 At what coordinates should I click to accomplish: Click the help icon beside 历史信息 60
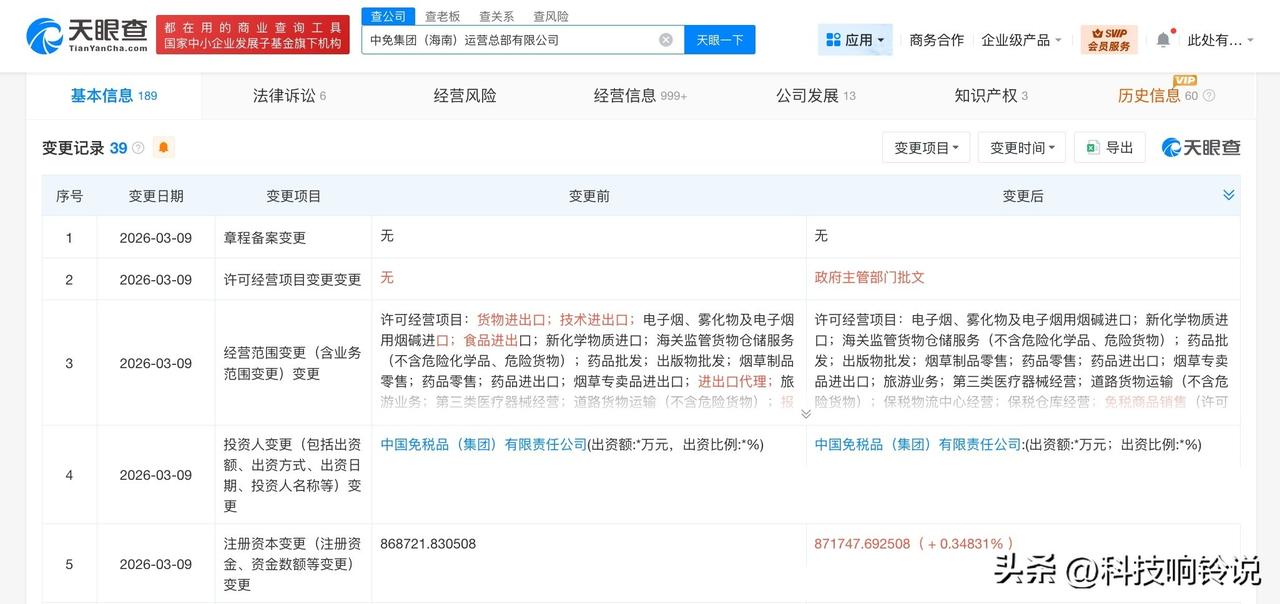tap(1209, 96)
